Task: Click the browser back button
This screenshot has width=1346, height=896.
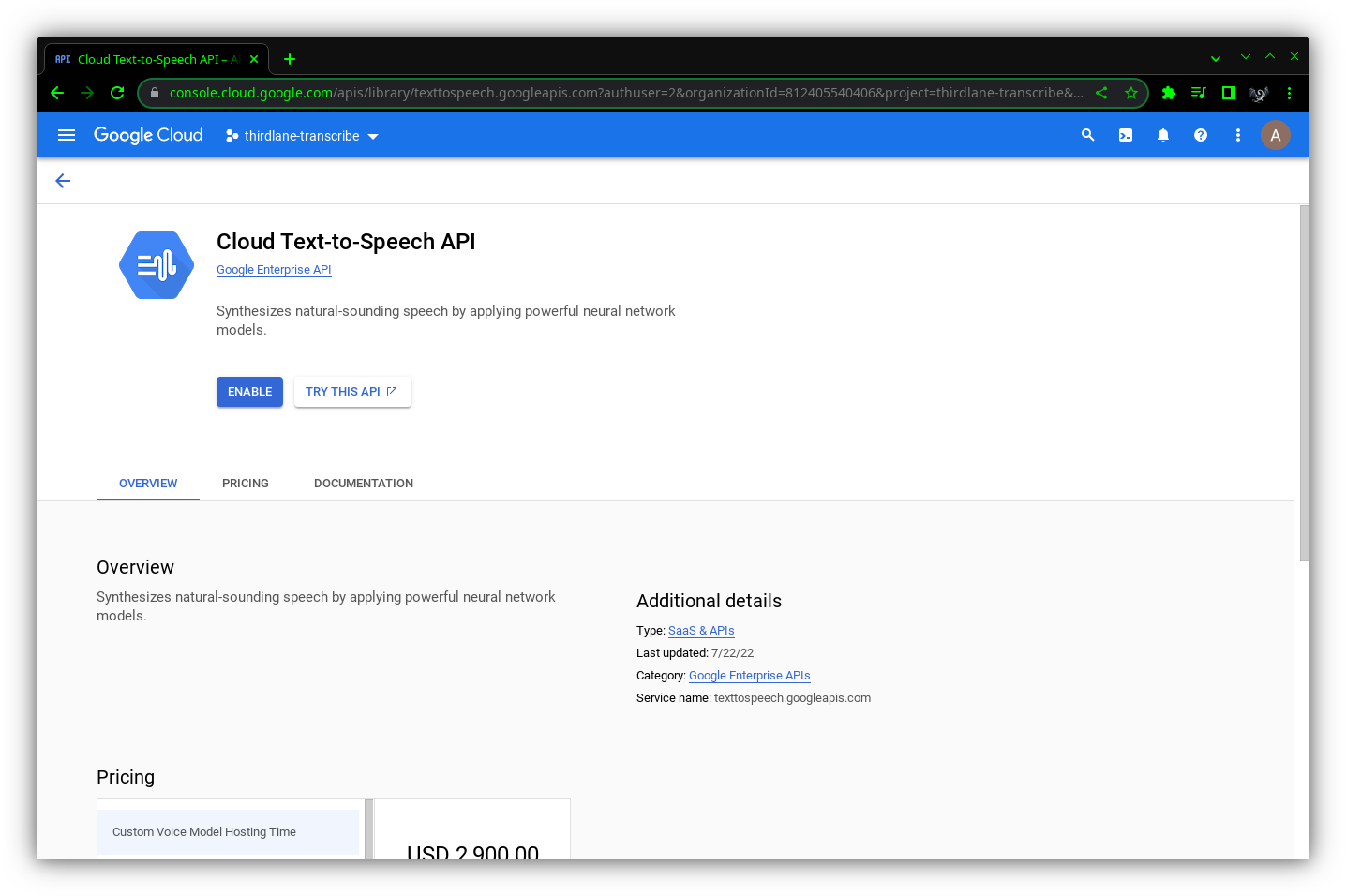Action: [57, 93]
